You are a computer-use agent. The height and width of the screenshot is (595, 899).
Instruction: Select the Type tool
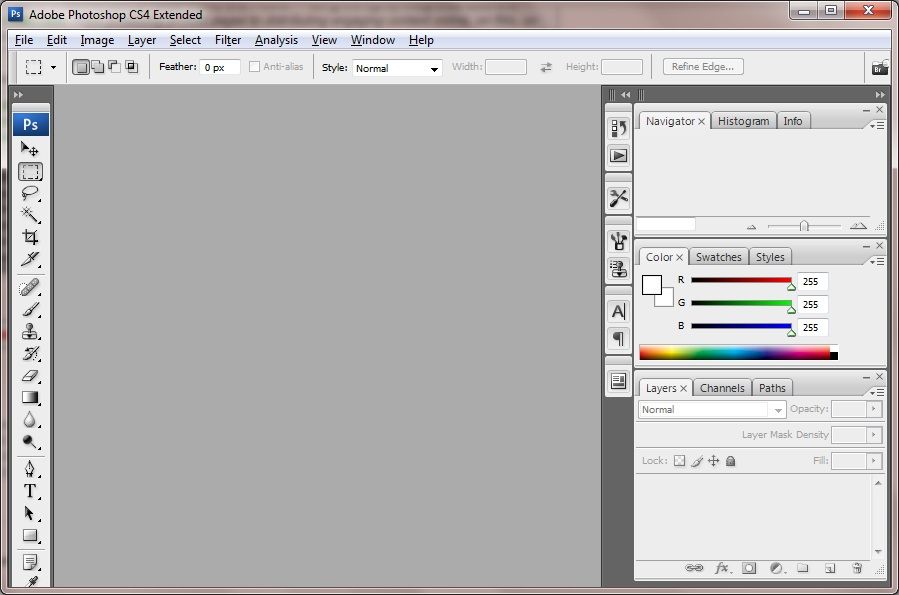coord(30,491)
